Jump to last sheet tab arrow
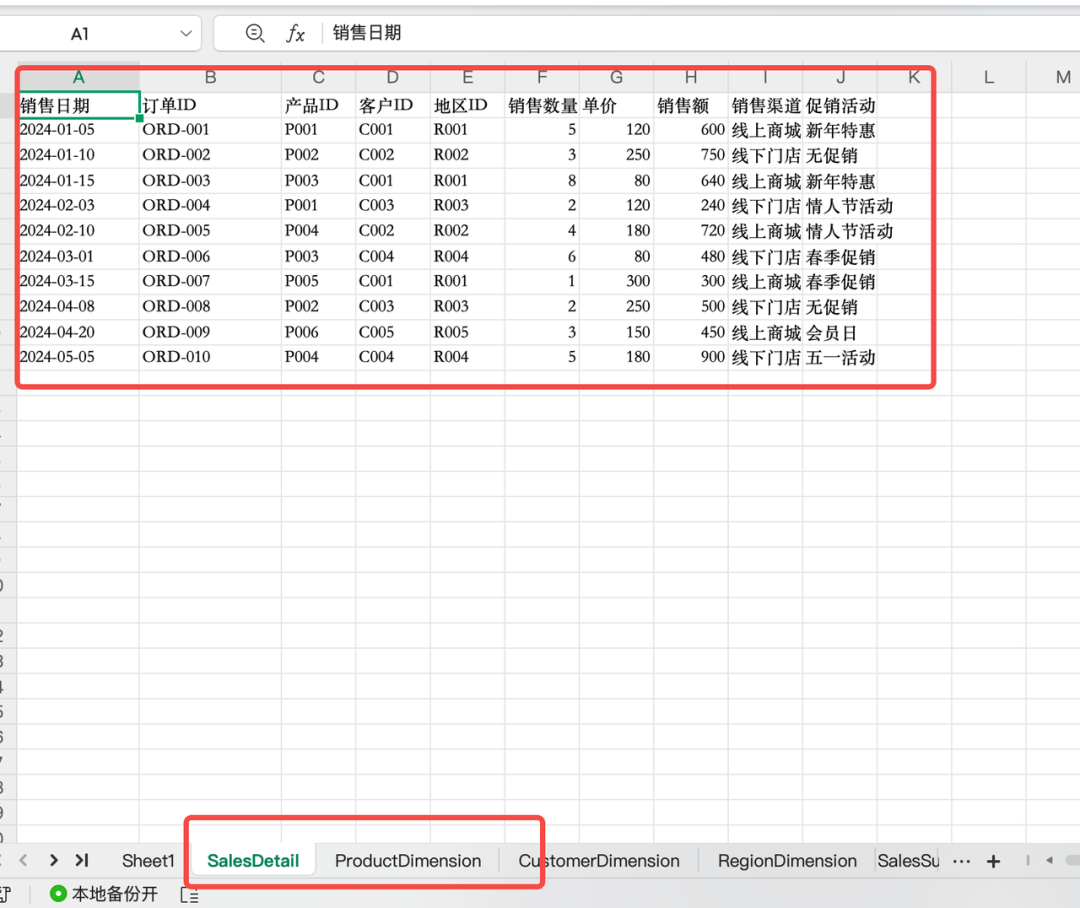Screen dimensions: 1080x908 [x=82, y=860]
